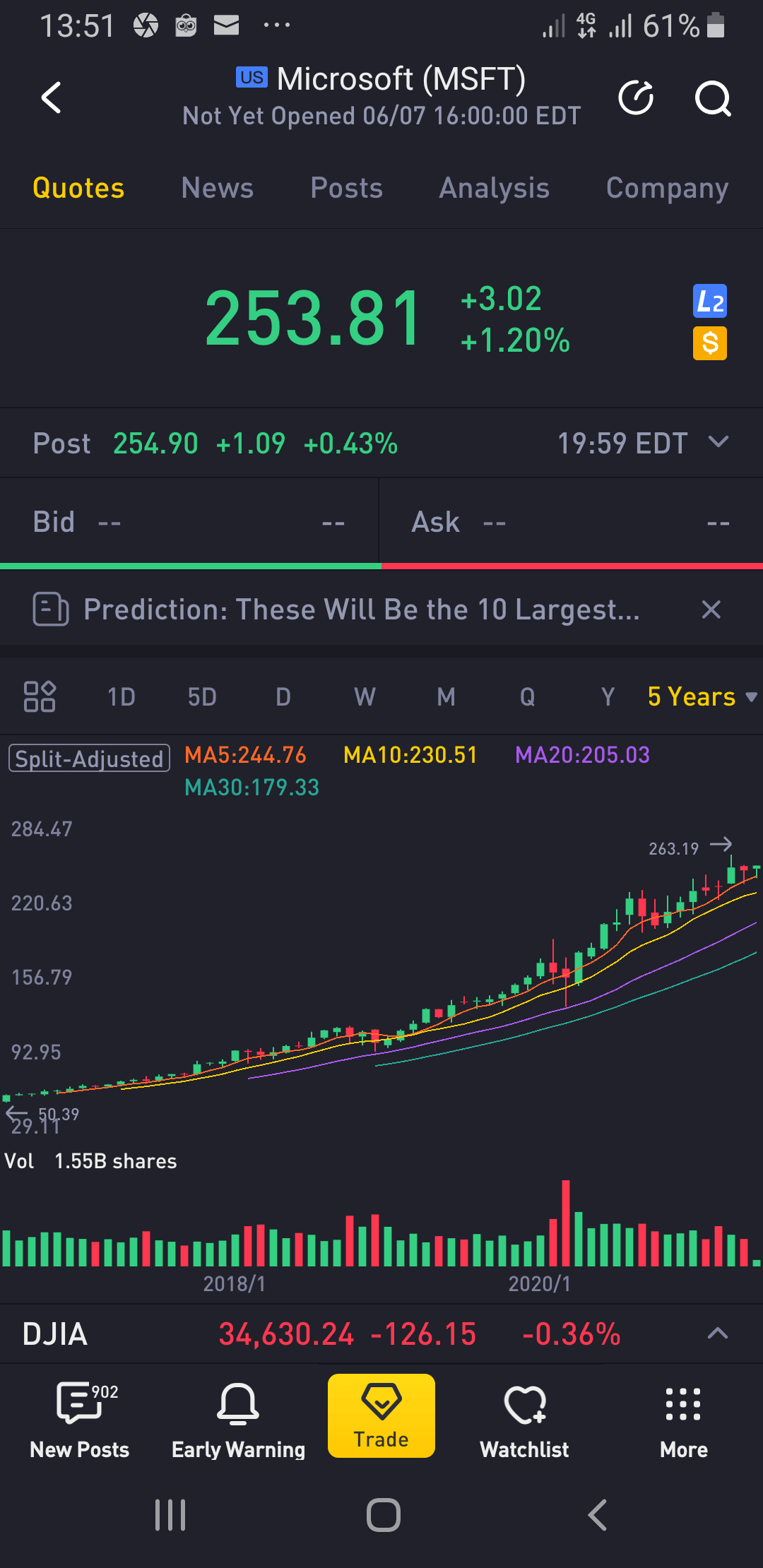Open the More menu
Image resolution: width=763 pixels, height=1568 pixels.
pyautogui.click(x=682, y=1415)
